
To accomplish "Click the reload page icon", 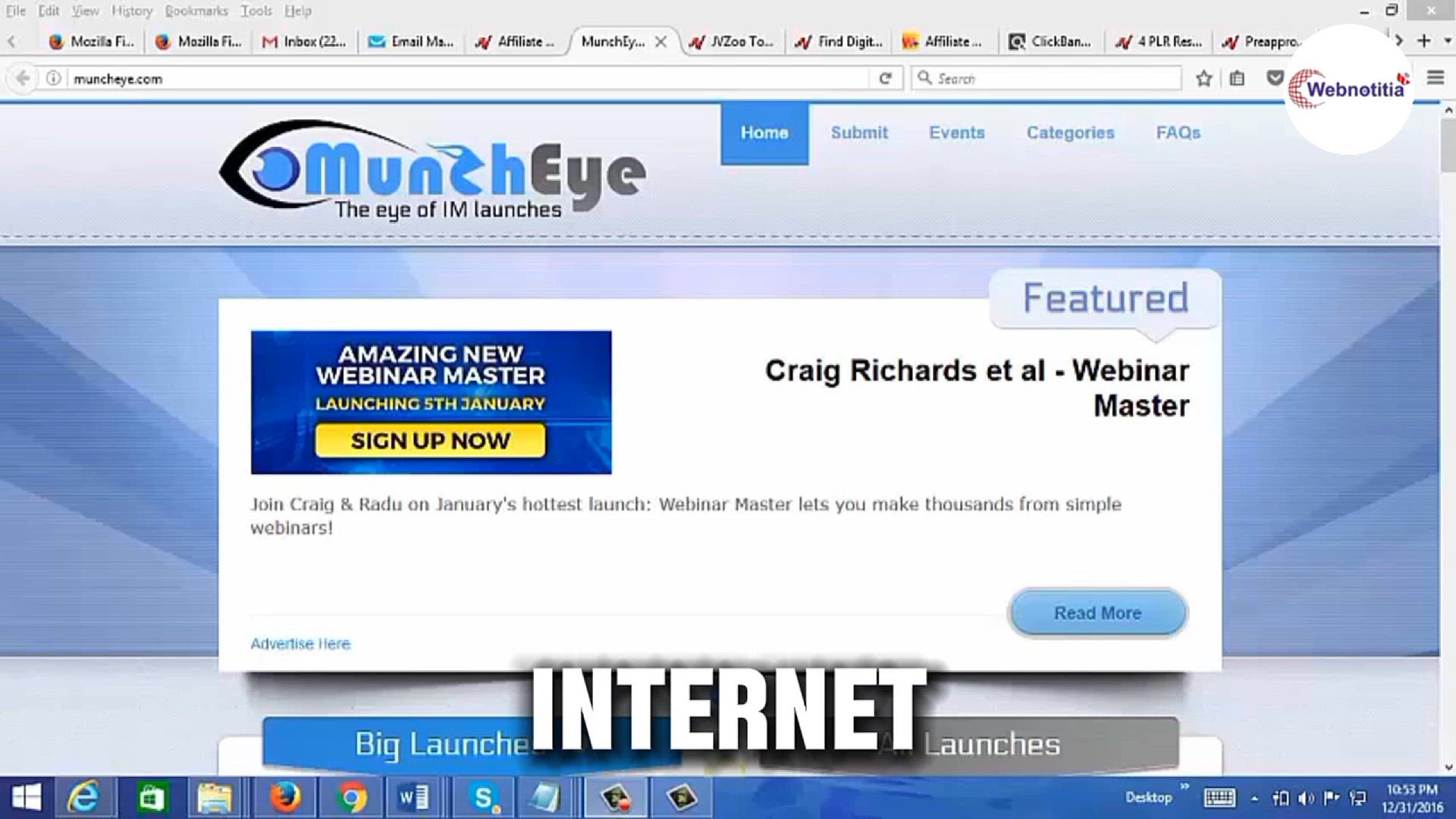I will (x=885, y=78).
